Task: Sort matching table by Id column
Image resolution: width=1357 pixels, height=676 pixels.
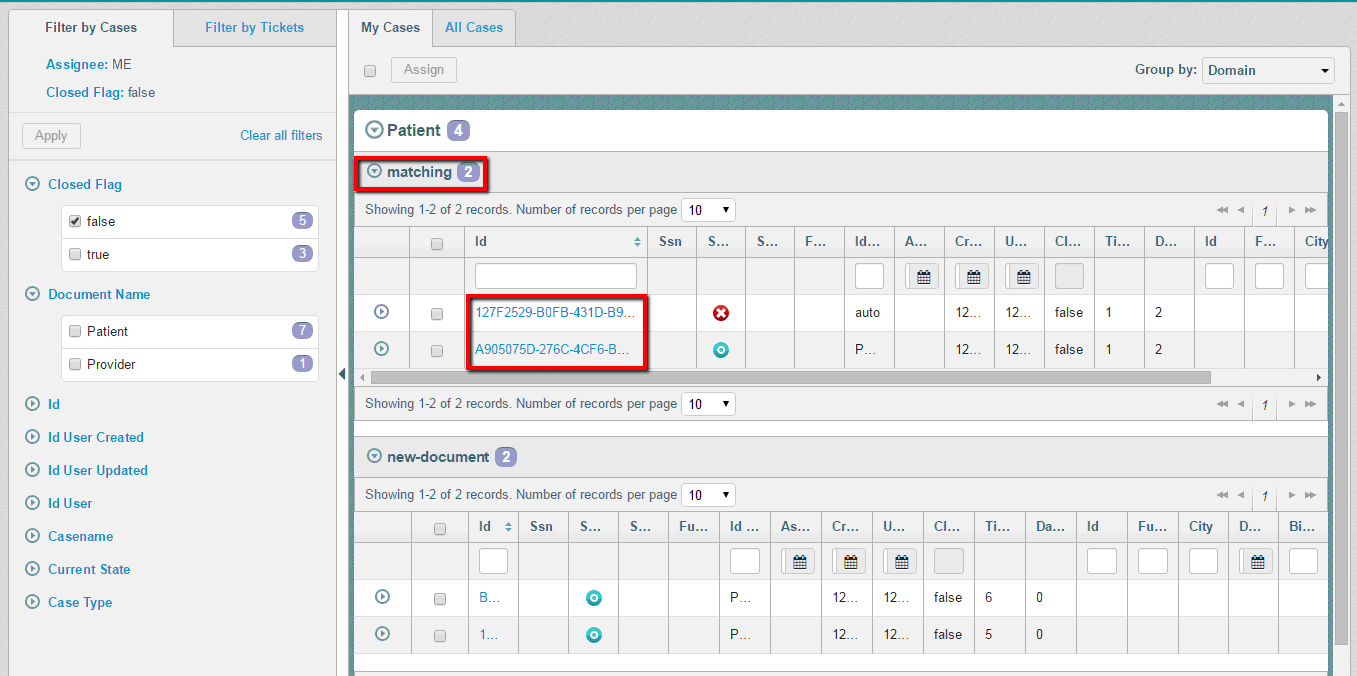Action: (x=637, y=242)
